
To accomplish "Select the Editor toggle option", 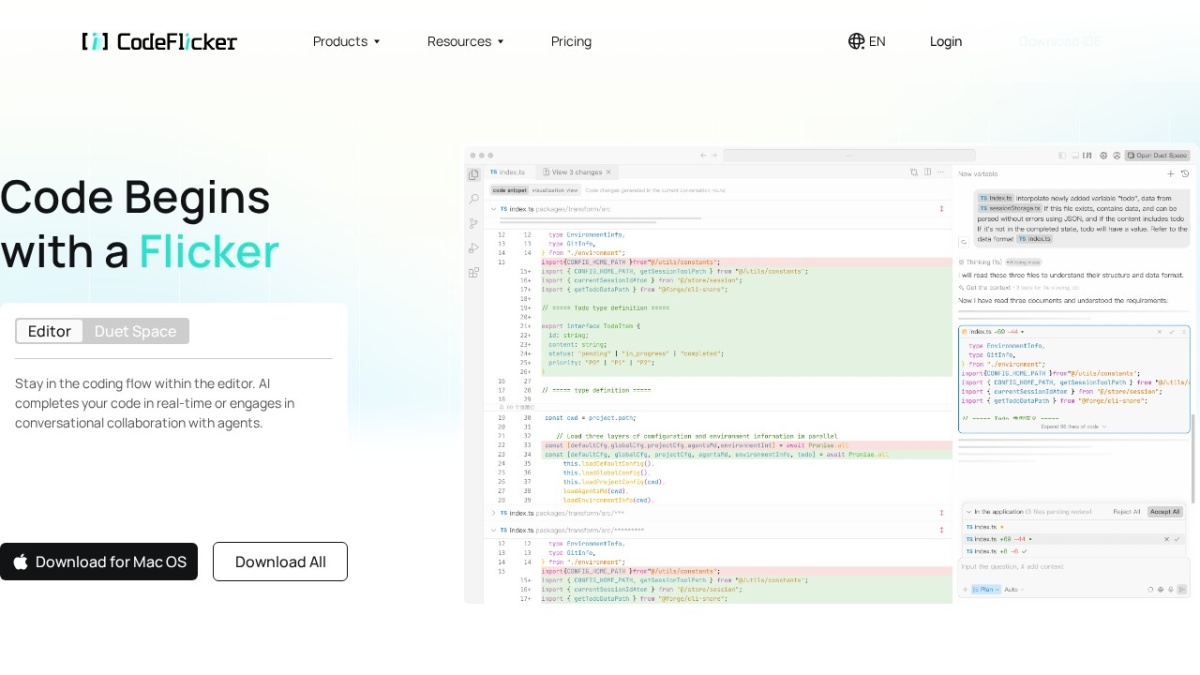I will click(49, 331).
